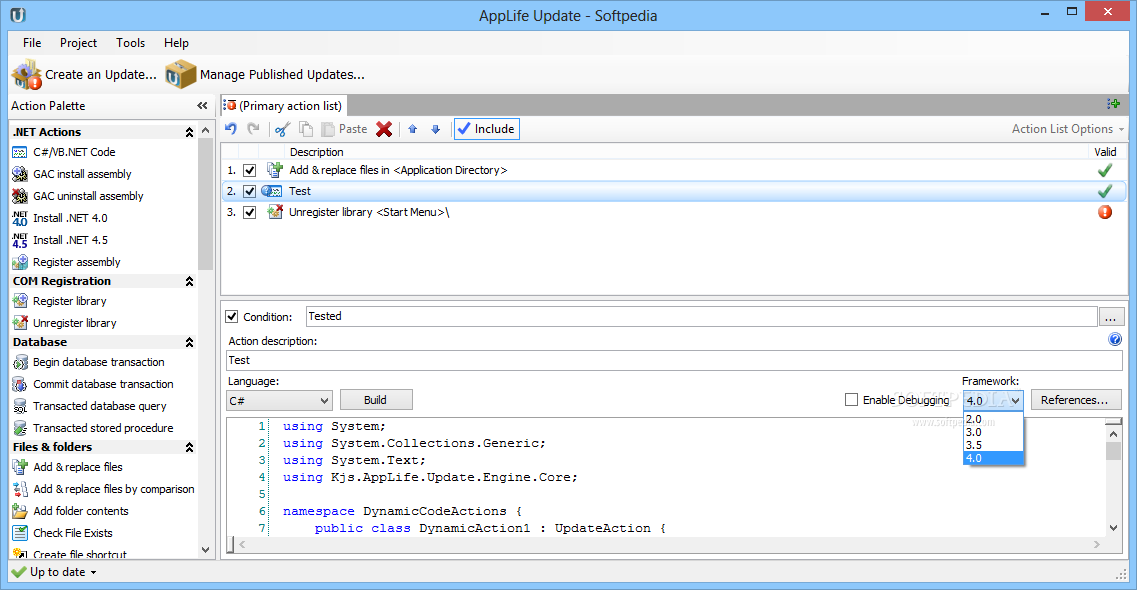Open the blue help icon for action description

1115,339
